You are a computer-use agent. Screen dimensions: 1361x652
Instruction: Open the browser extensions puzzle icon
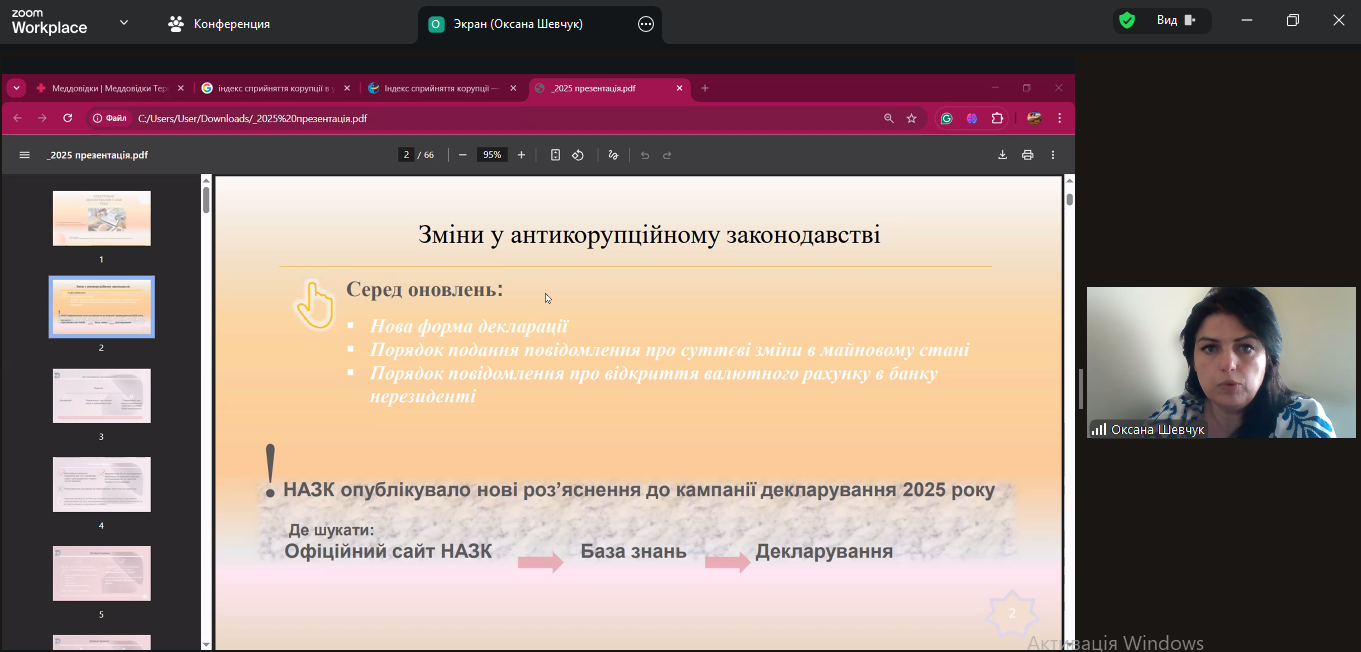[997, 118]
